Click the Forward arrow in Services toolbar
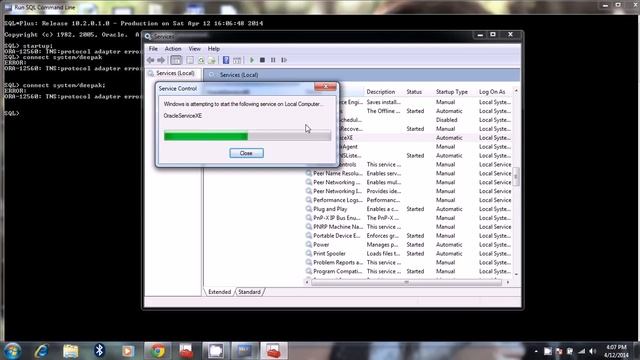Image resolution: width=640 pixels, height=360 pixels. (161, 60)
